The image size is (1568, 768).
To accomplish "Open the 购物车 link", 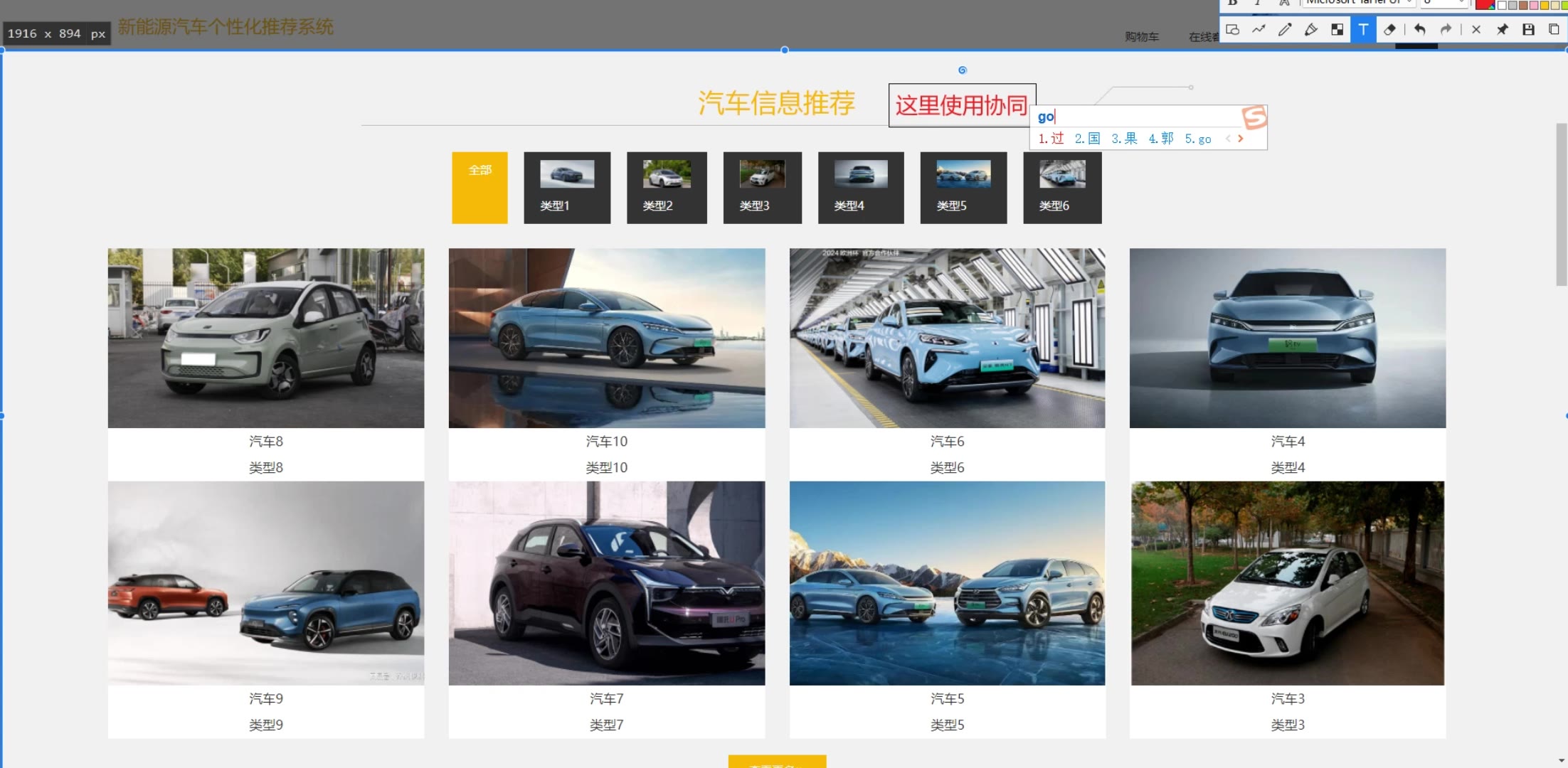I will [x=1142, y=37].
